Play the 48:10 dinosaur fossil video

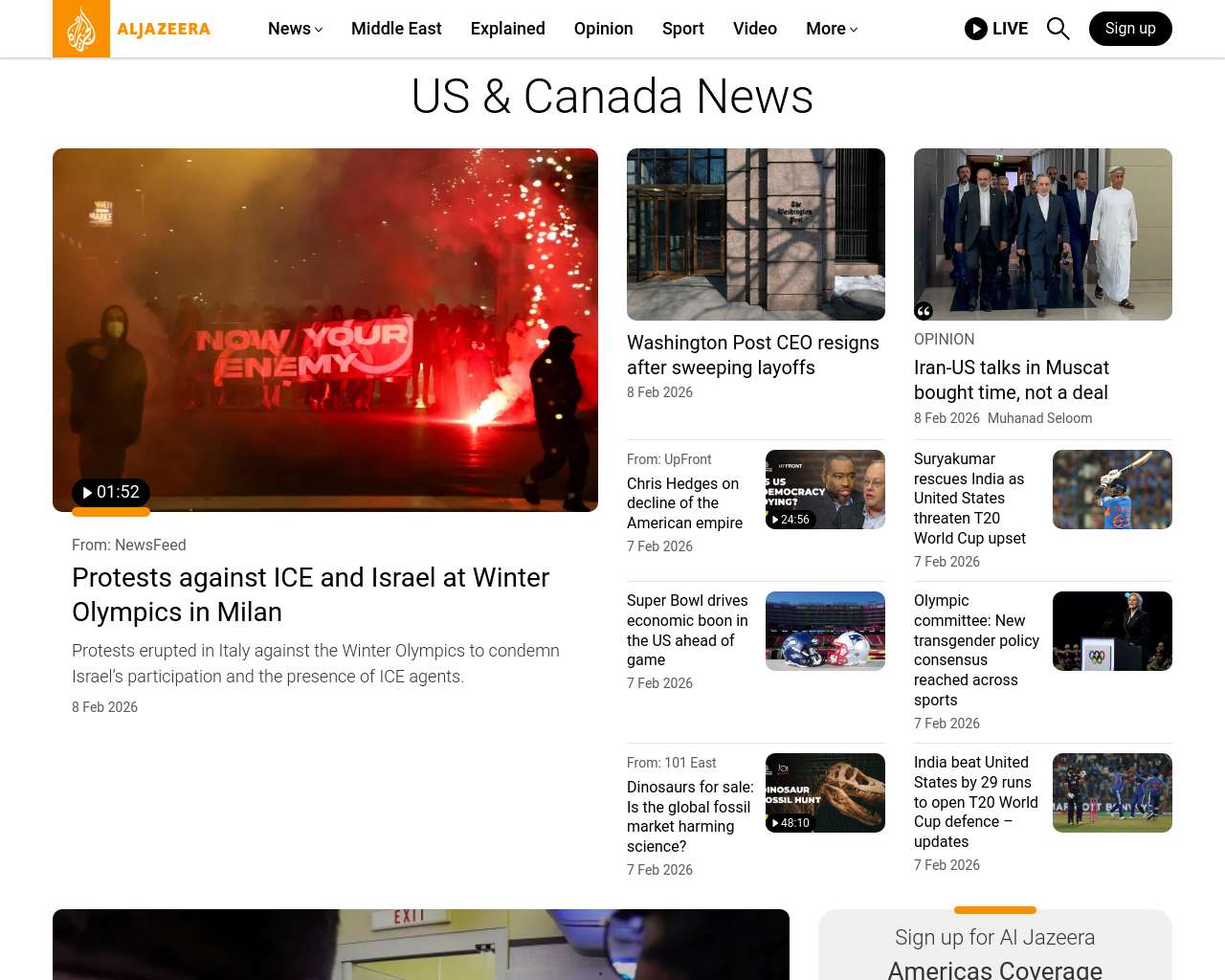(x=791, y=822)
